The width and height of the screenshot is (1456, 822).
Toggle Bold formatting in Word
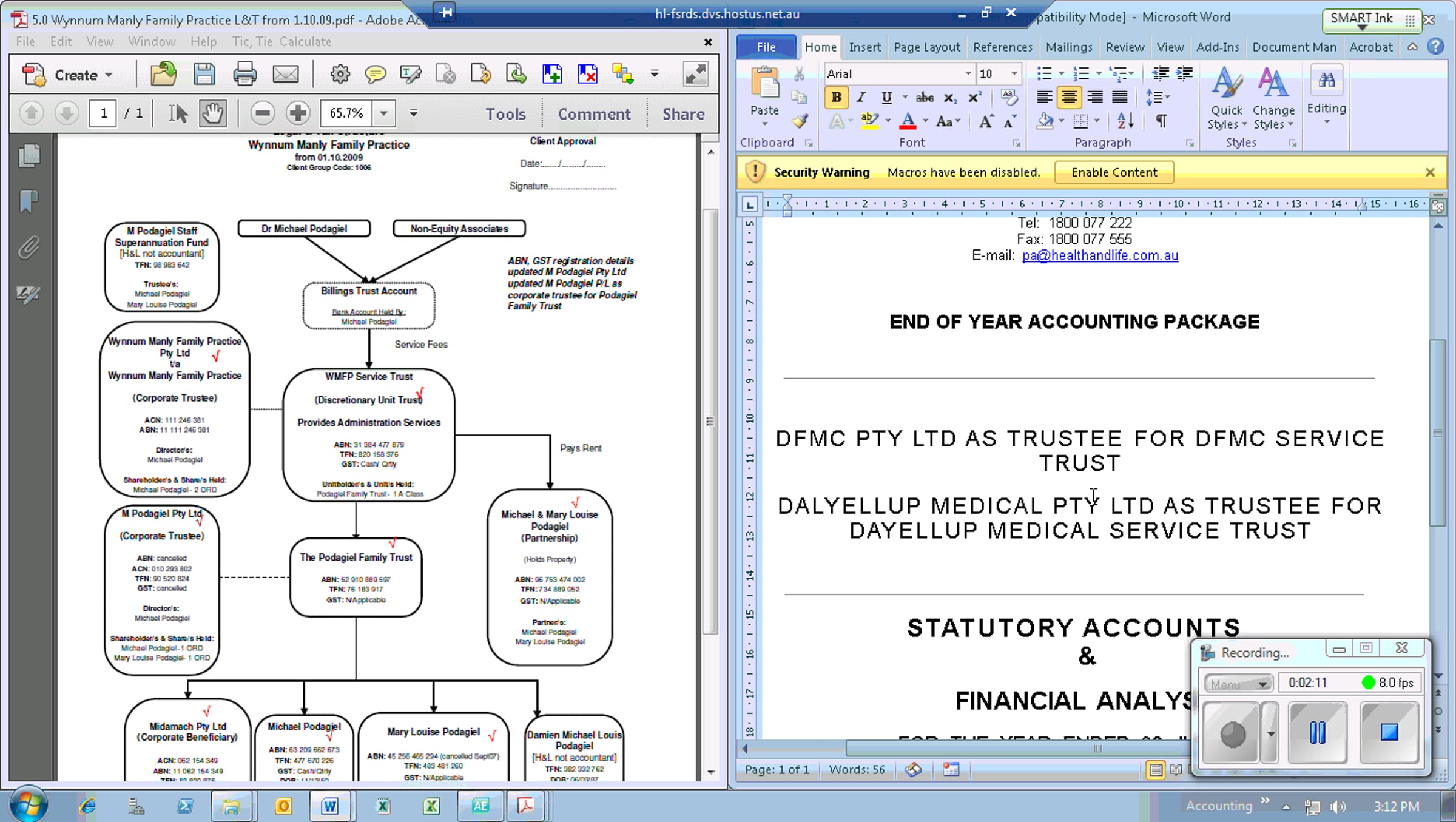point(836,97)
